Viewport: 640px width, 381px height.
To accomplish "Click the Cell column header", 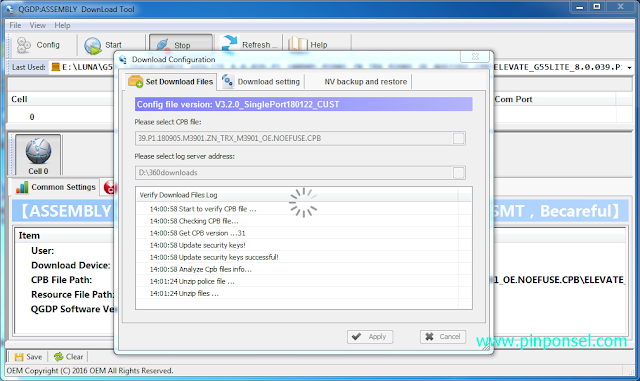I will tap(61, 99).
